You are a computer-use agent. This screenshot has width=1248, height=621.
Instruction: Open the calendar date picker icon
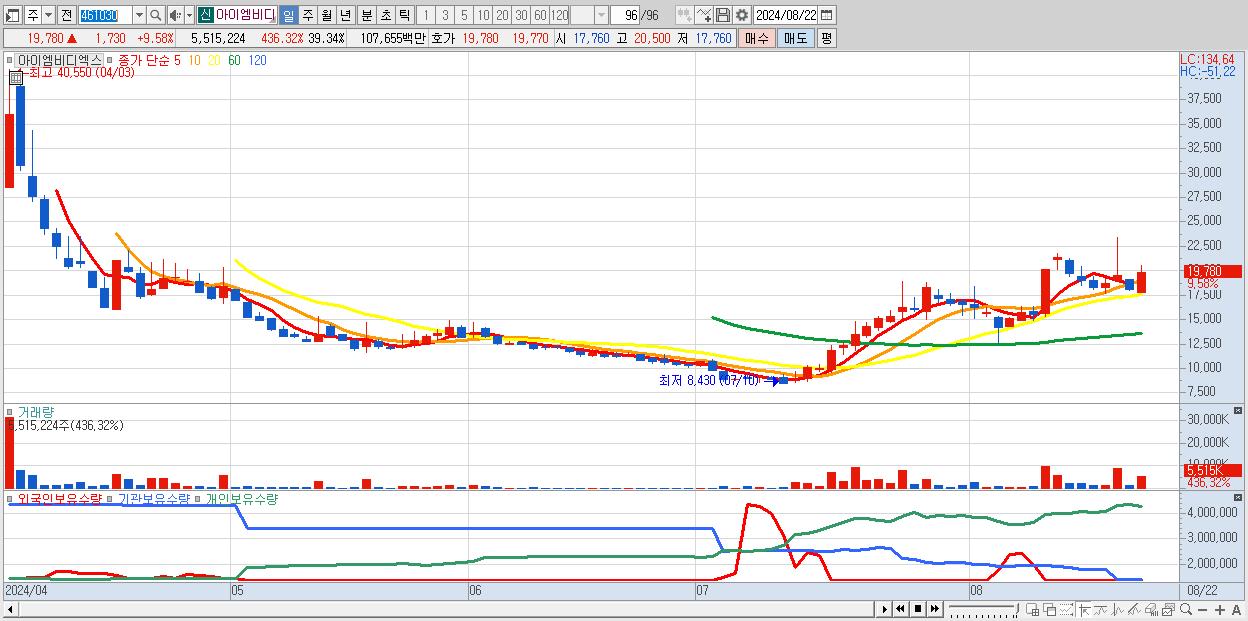pos(829,15)
